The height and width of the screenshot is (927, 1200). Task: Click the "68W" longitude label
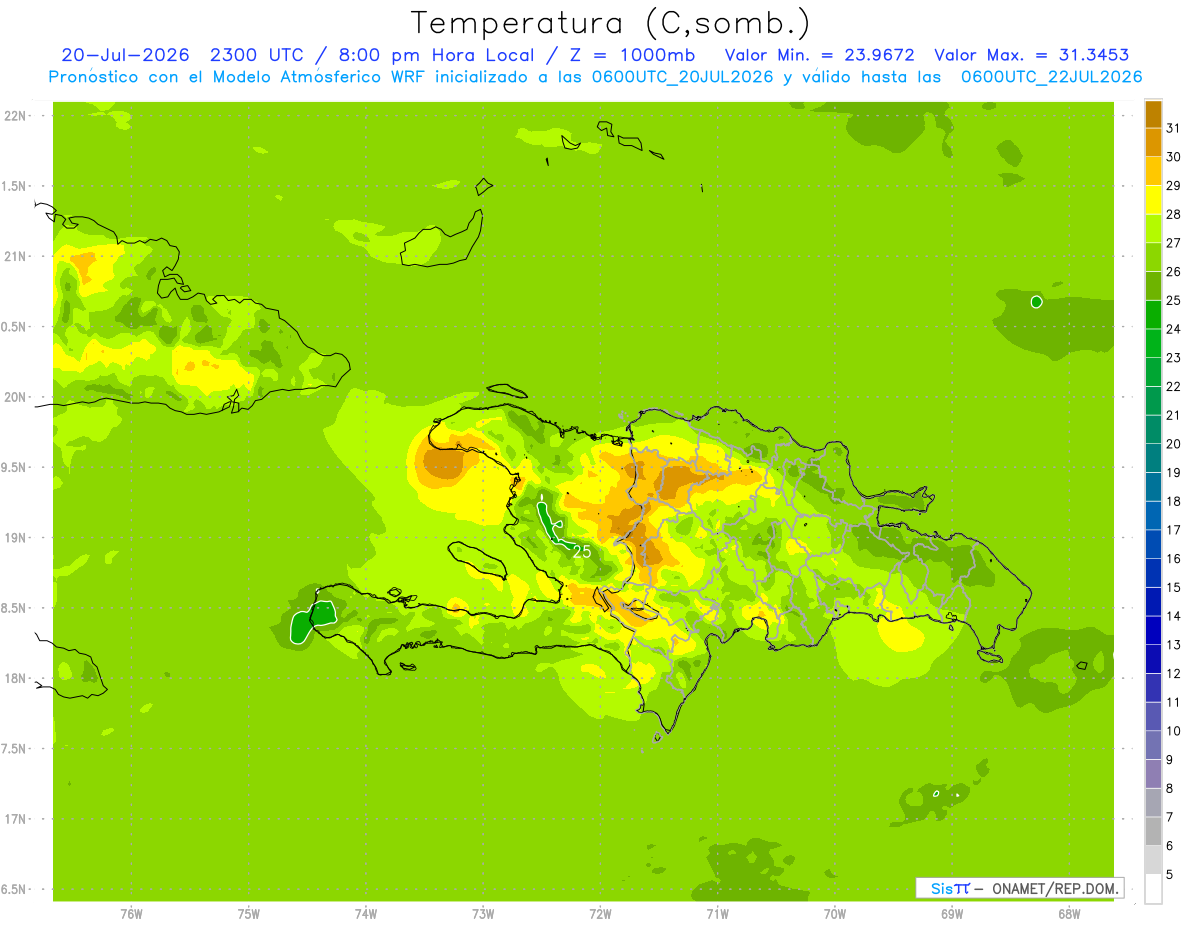(1068, 914)
